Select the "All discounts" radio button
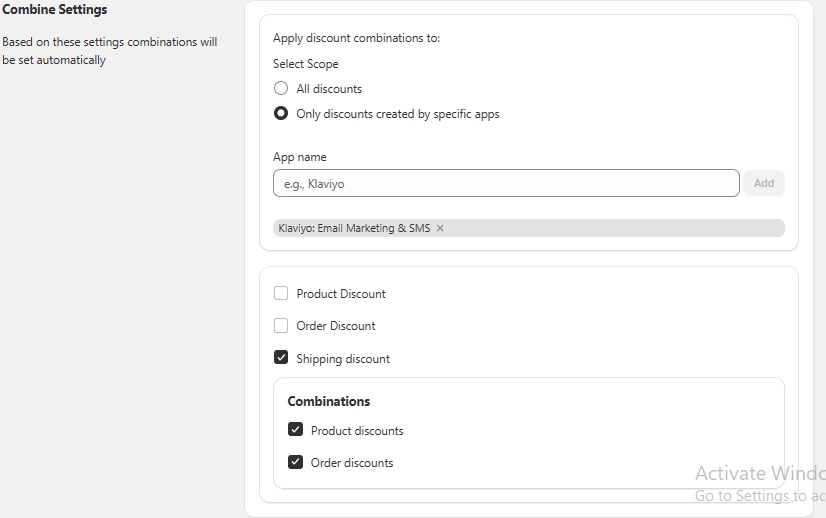 click(x=281, y=88)
